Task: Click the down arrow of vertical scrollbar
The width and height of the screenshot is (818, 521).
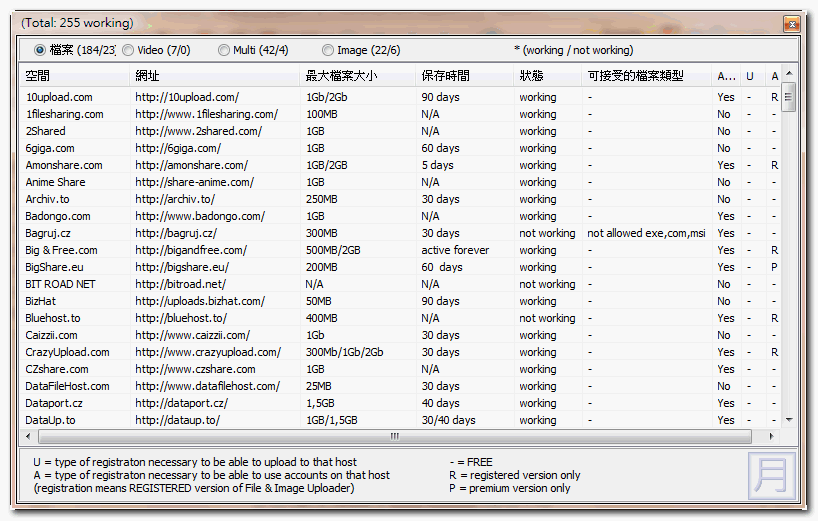Action: (789, 420)
